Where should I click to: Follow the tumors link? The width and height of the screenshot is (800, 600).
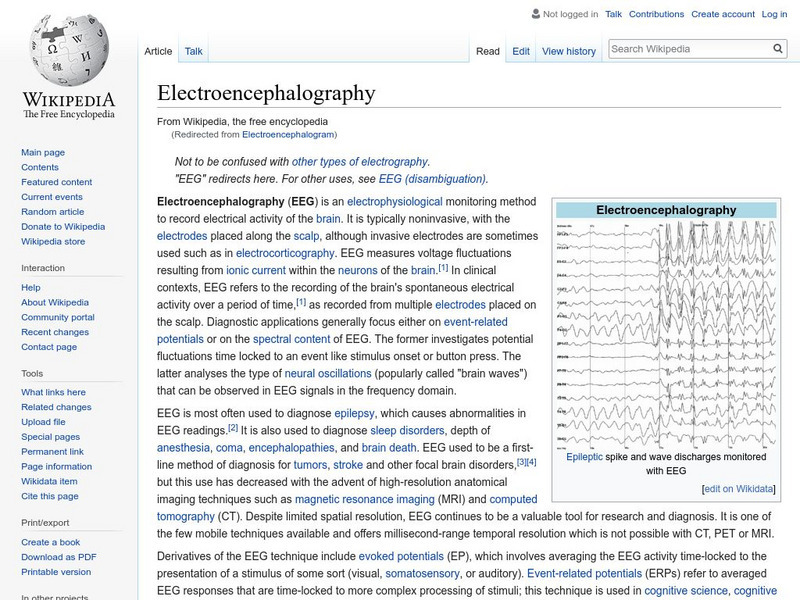point(310,465)
